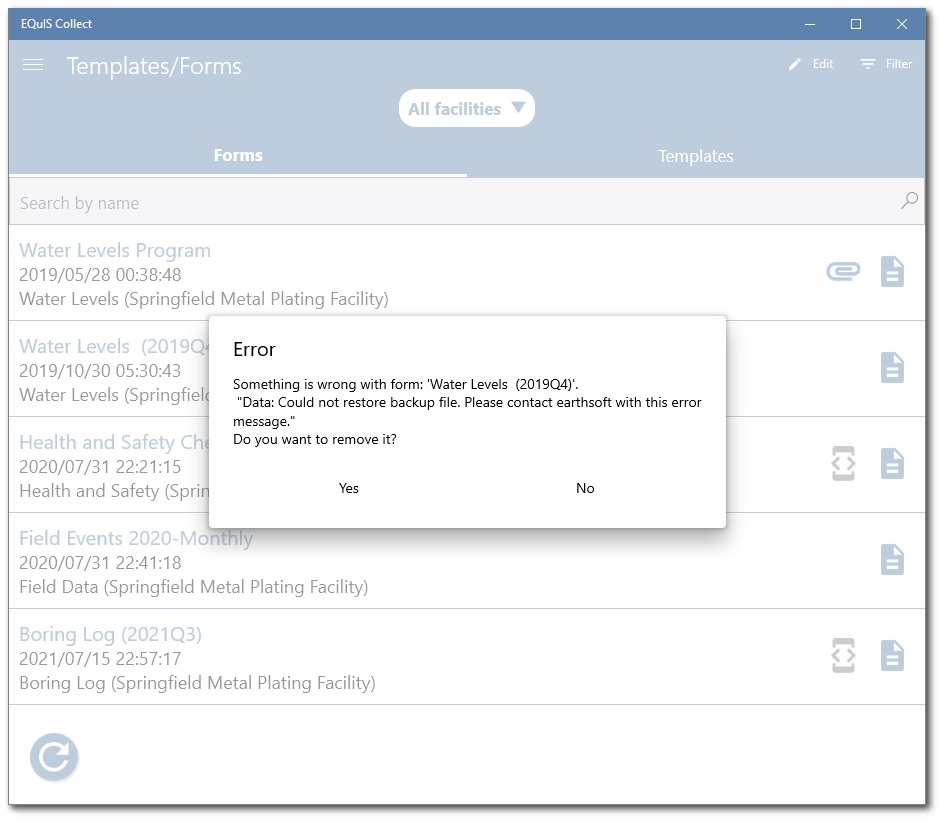
Task: Open the Field Events 2020-Monthly document icon
Action: [x=893, y=559]
